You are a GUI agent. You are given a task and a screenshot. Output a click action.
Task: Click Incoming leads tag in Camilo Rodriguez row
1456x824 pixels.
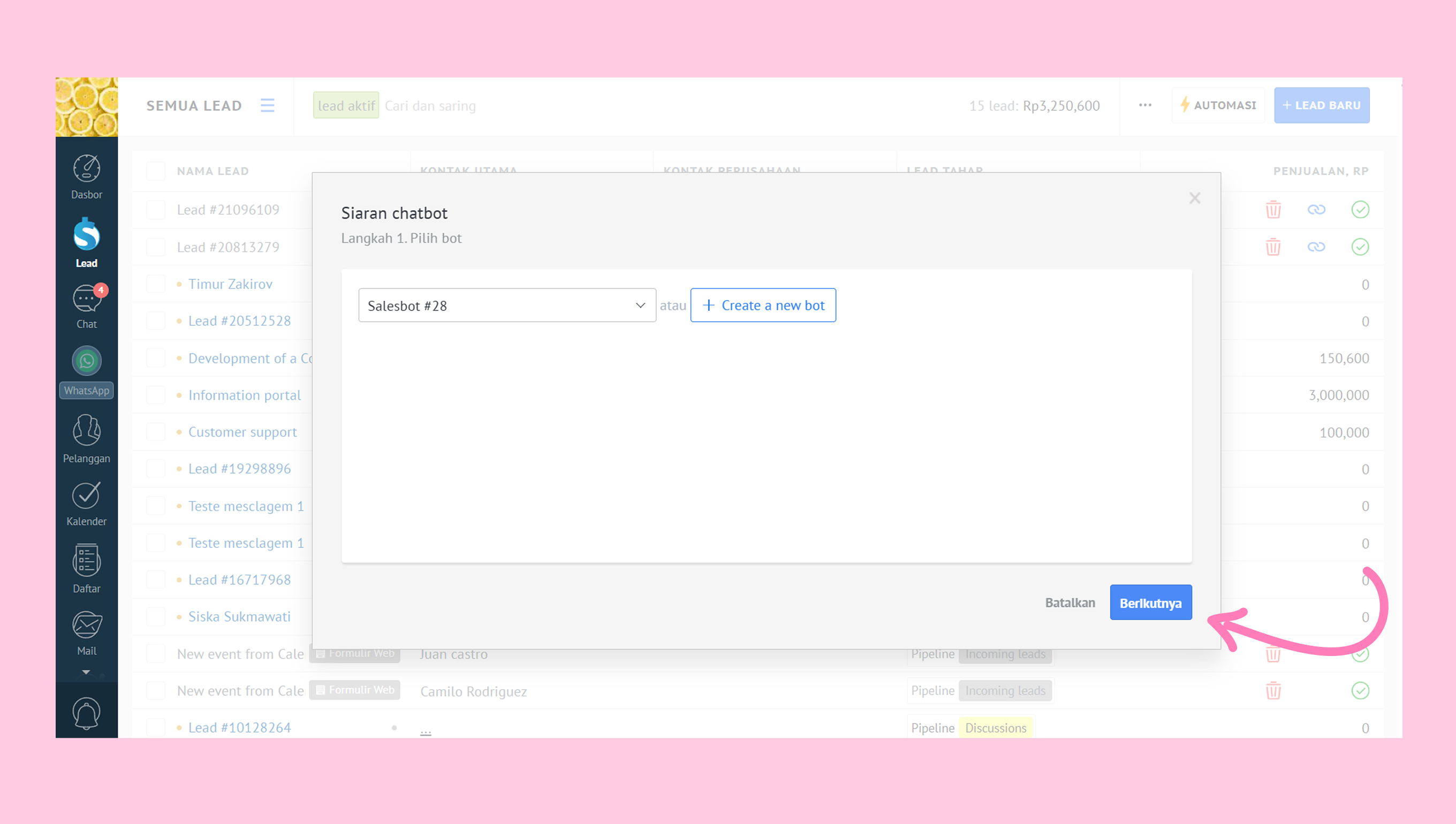[1005, 690]
